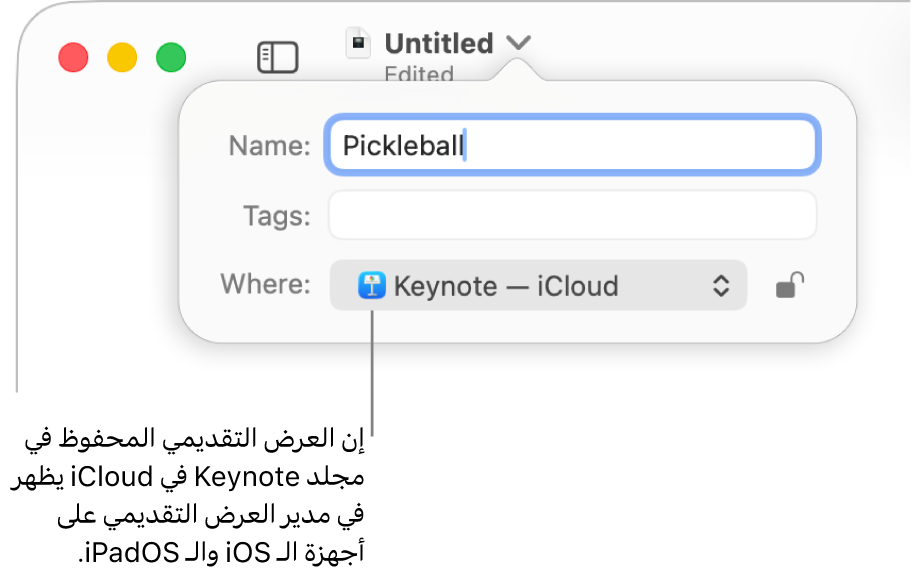
Task: Click the stacked chevrons on the Where popup
Action: pos(722,286)
